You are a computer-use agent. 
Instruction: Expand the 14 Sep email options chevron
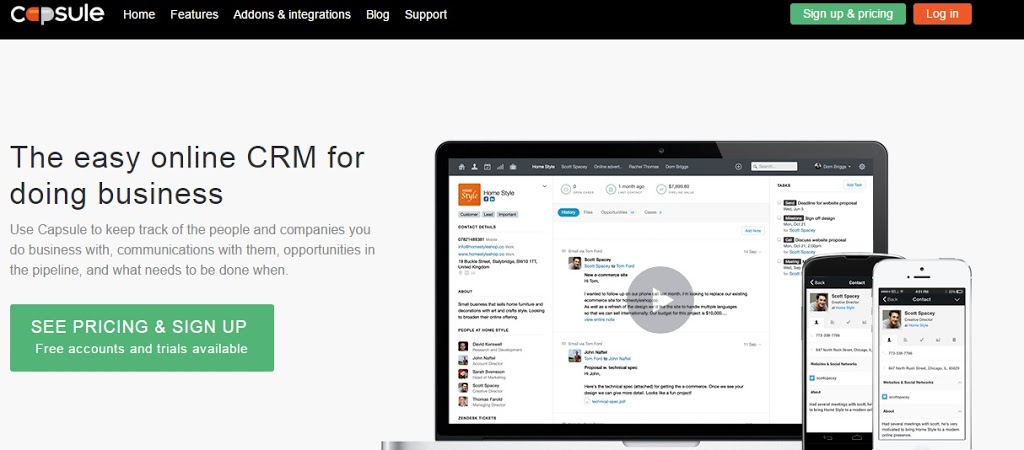[x=760, y=251]
